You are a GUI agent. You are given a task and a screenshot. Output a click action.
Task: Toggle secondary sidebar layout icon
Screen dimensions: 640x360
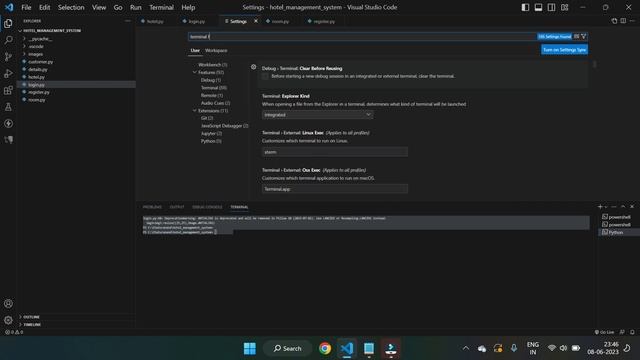551,7
